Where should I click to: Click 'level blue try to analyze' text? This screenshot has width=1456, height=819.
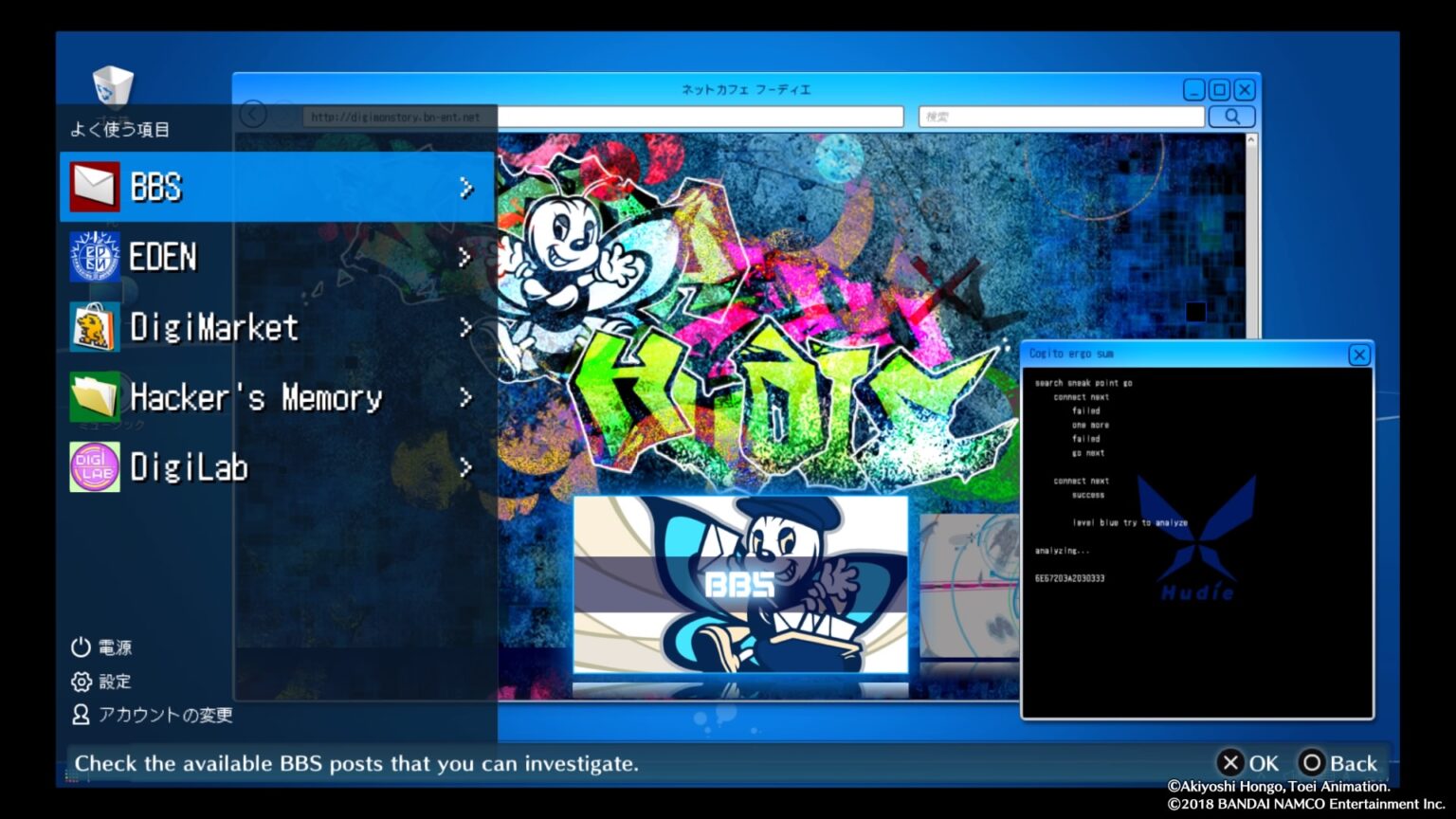(1130, 522)
